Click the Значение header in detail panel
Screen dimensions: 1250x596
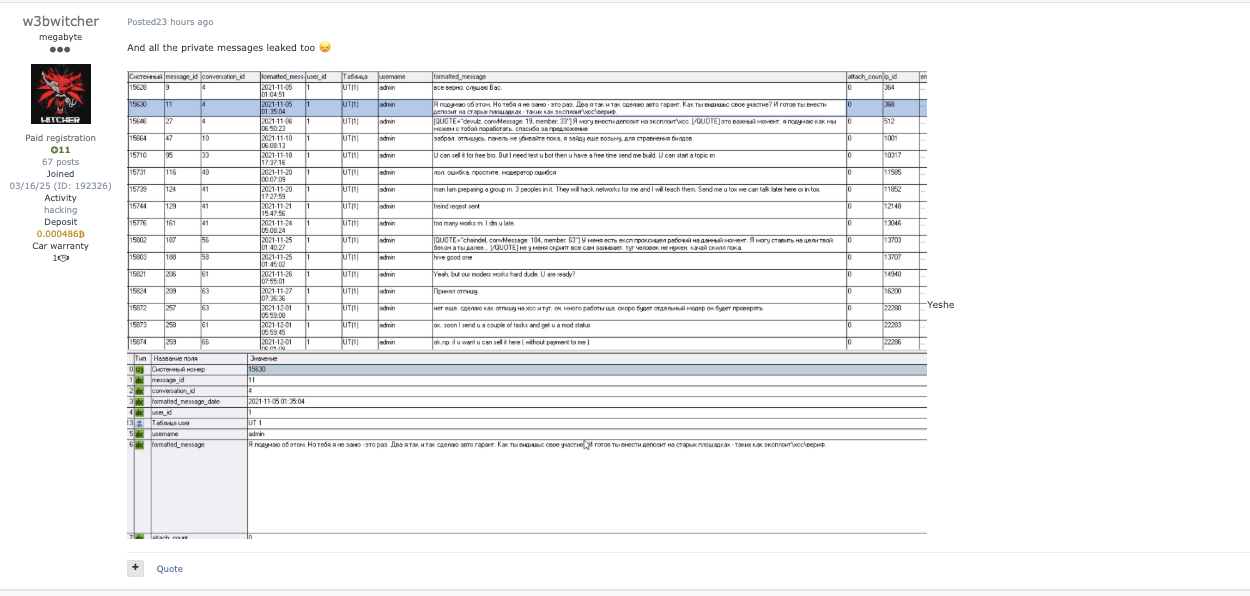[587, 358]
